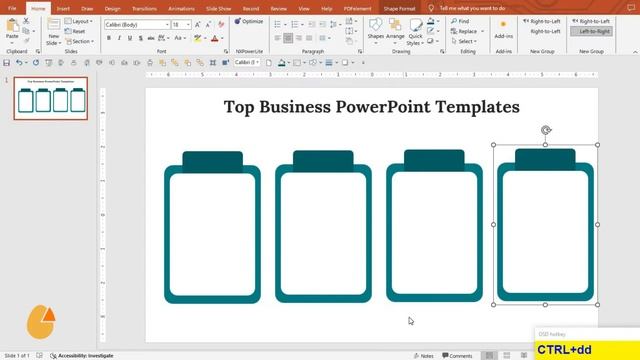Open the Arrange menu

coord(395,31)
